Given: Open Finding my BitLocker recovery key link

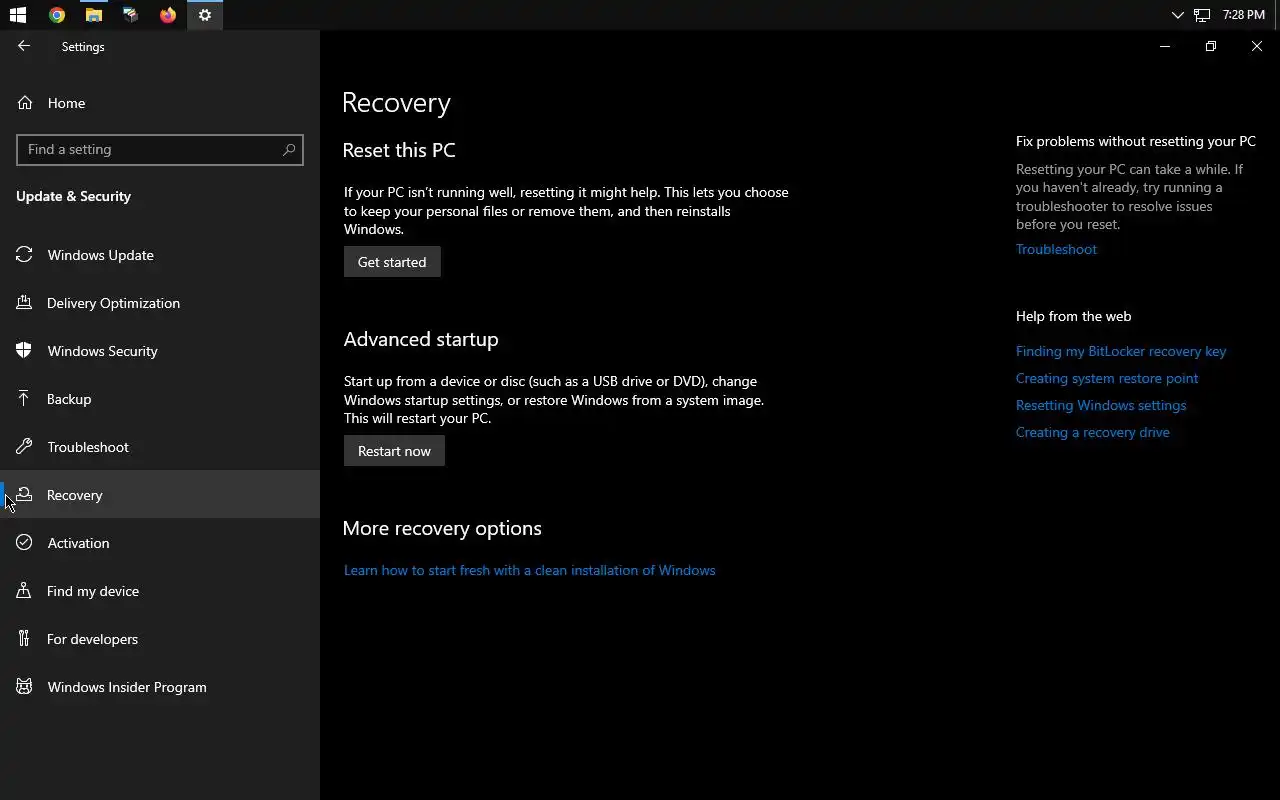Looking at the screenshot, I should coord(1121,351).
